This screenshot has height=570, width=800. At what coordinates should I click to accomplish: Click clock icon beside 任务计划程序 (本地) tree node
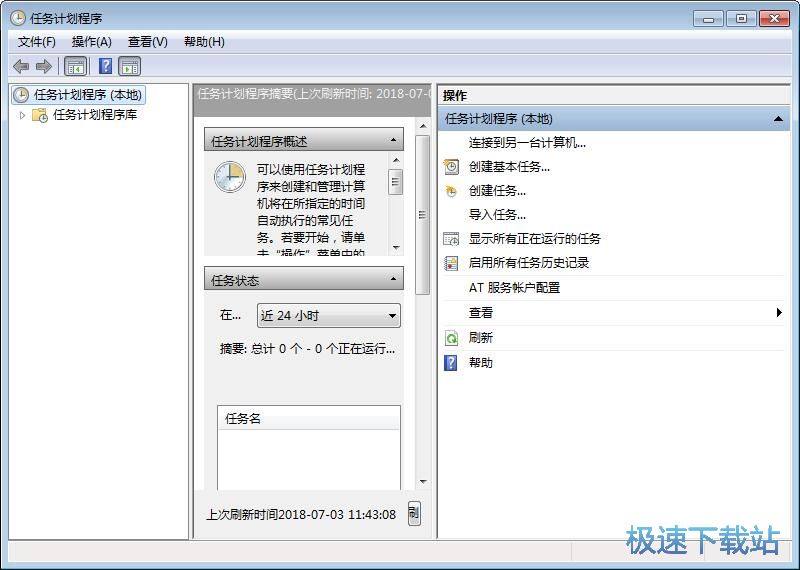(x=21, y=95)
